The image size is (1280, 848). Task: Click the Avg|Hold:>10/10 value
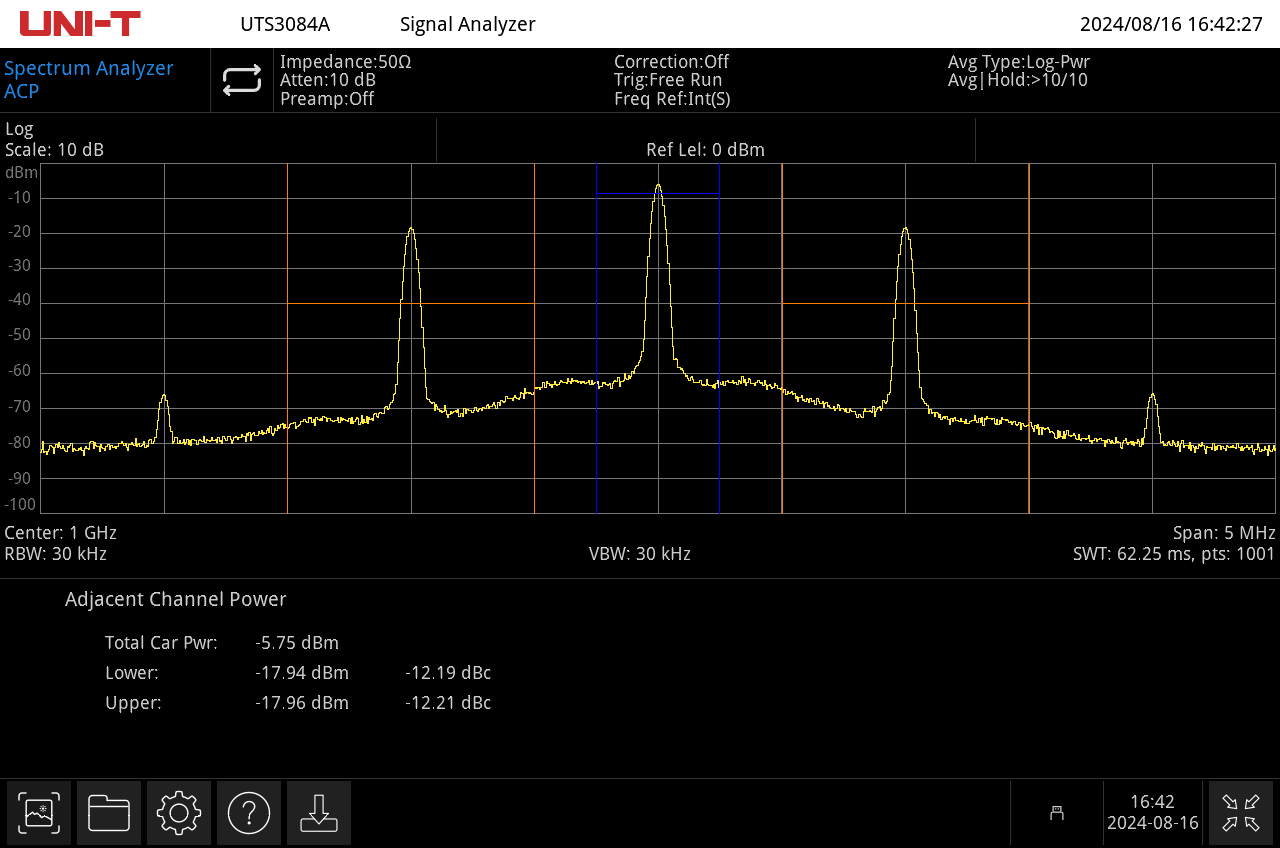click(x=1018, y=80)
